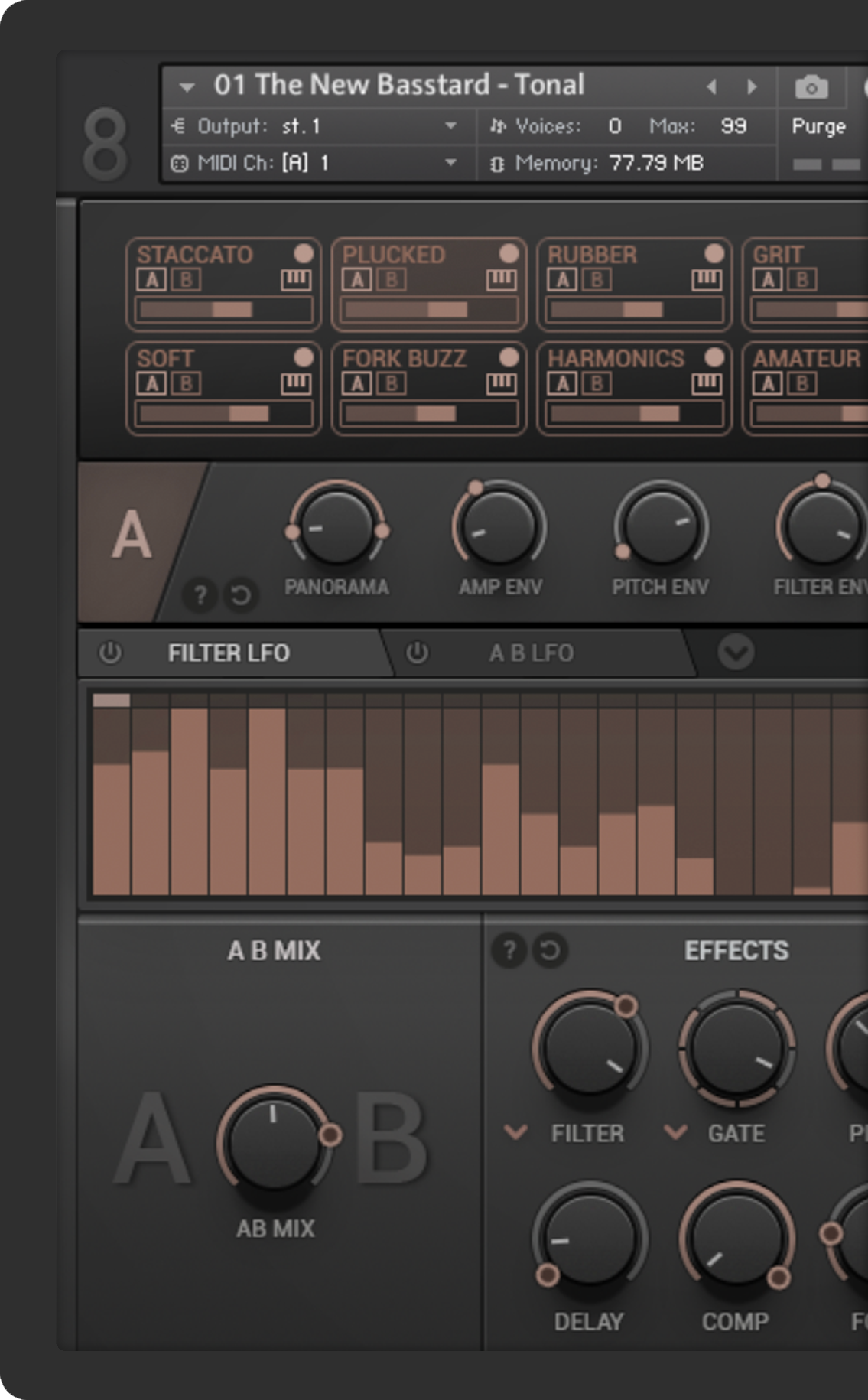Image resolution: width=868 pixels, height=1400 pixels.
Task: Toggle layer B on the STACCATO slot
Action: tap(186, 280)
